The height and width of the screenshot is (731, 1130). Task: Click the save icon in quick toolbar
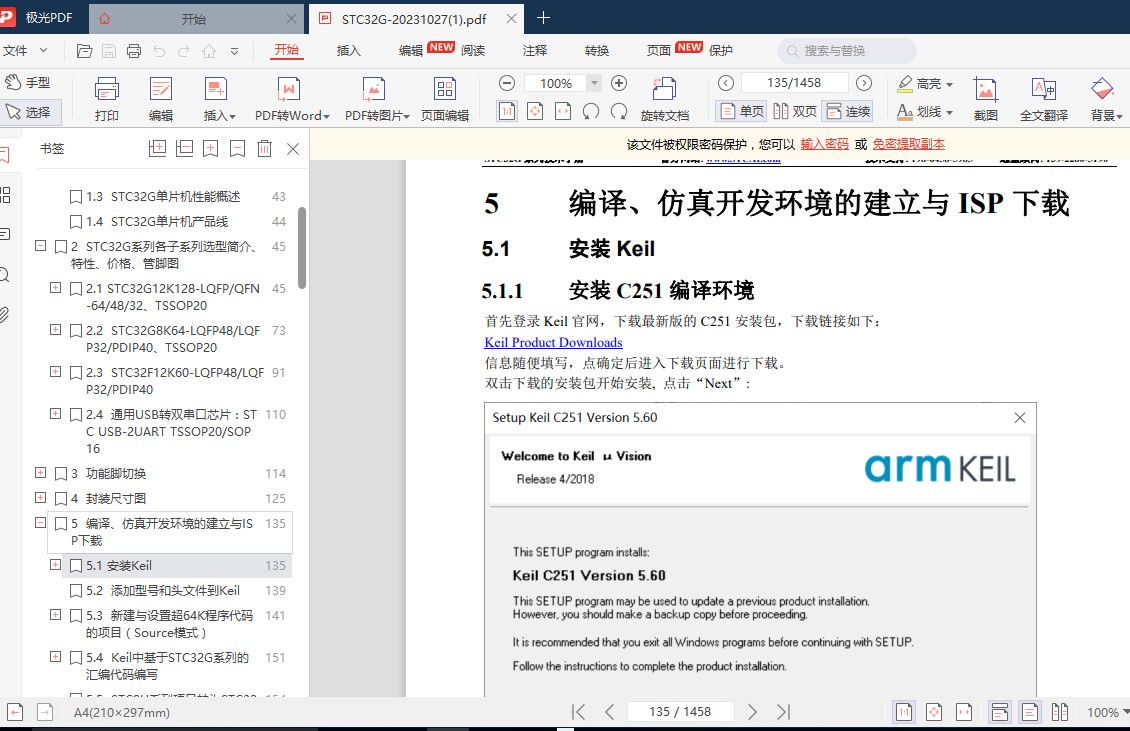(109, 50)
